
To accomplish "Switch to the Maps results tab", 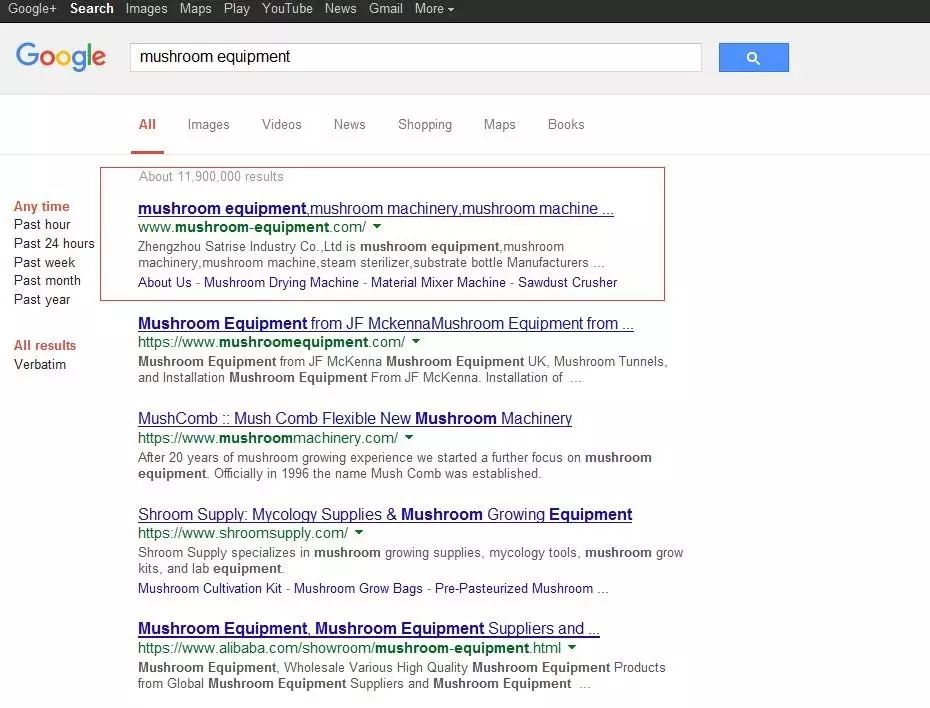I will 499,125.
